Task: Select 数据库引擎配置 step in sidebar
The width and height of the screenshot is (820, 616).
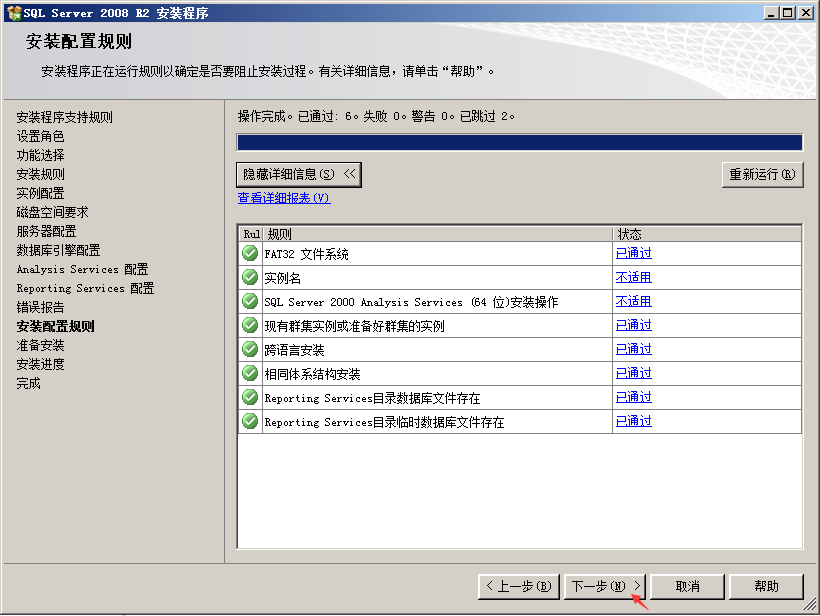Action: click(58, 250)
